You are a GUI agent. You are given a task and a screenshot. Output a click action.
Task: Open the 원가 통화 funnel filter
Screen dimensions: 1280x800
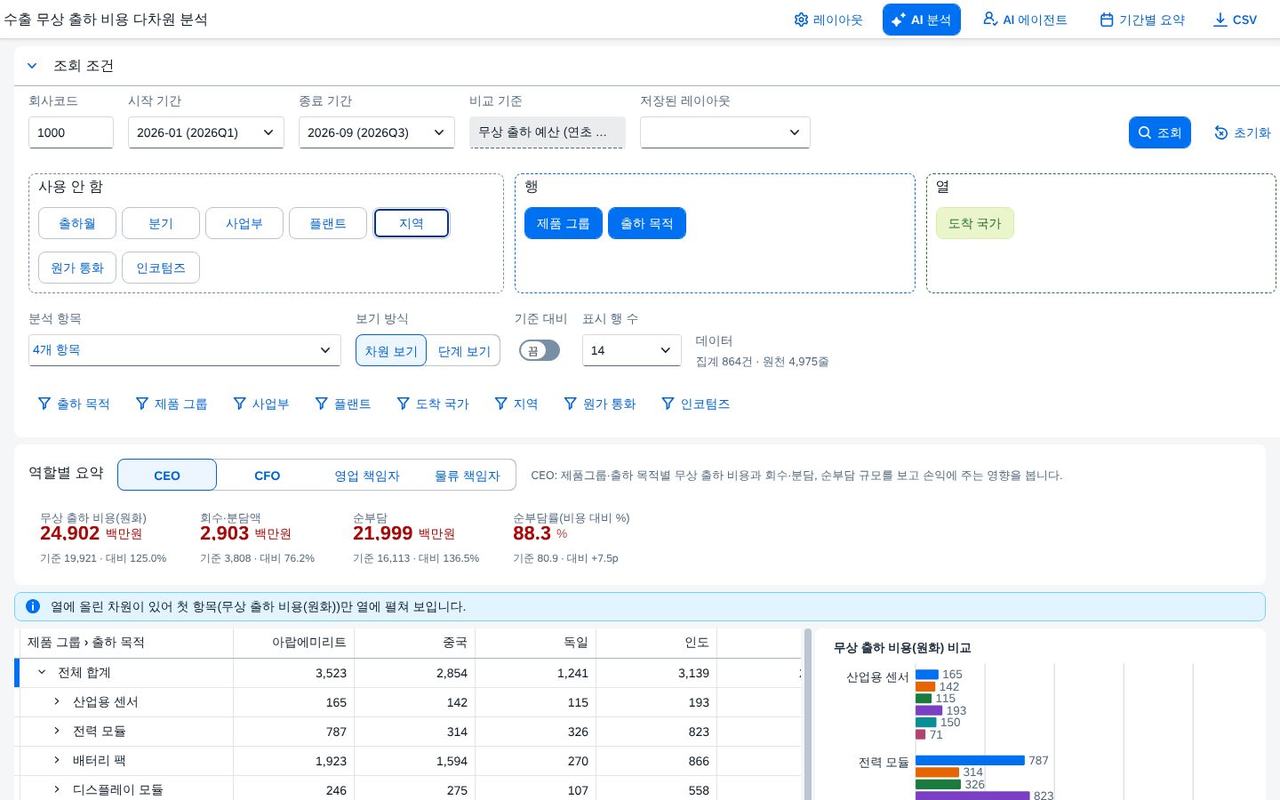point(599,404)
